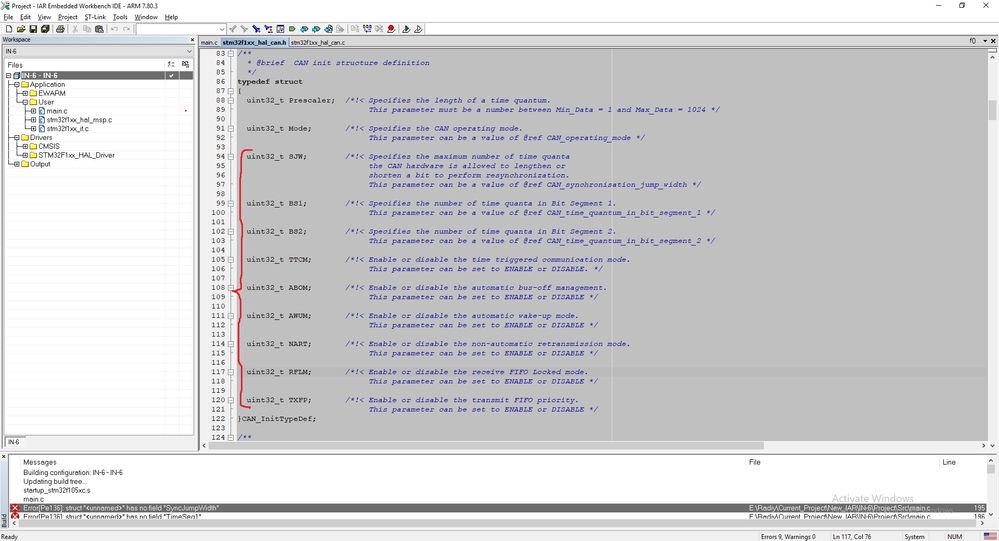Viewport: 999px width, 541px height.
Task: Print the current file from the toolbar
Action: pos(60,29)
